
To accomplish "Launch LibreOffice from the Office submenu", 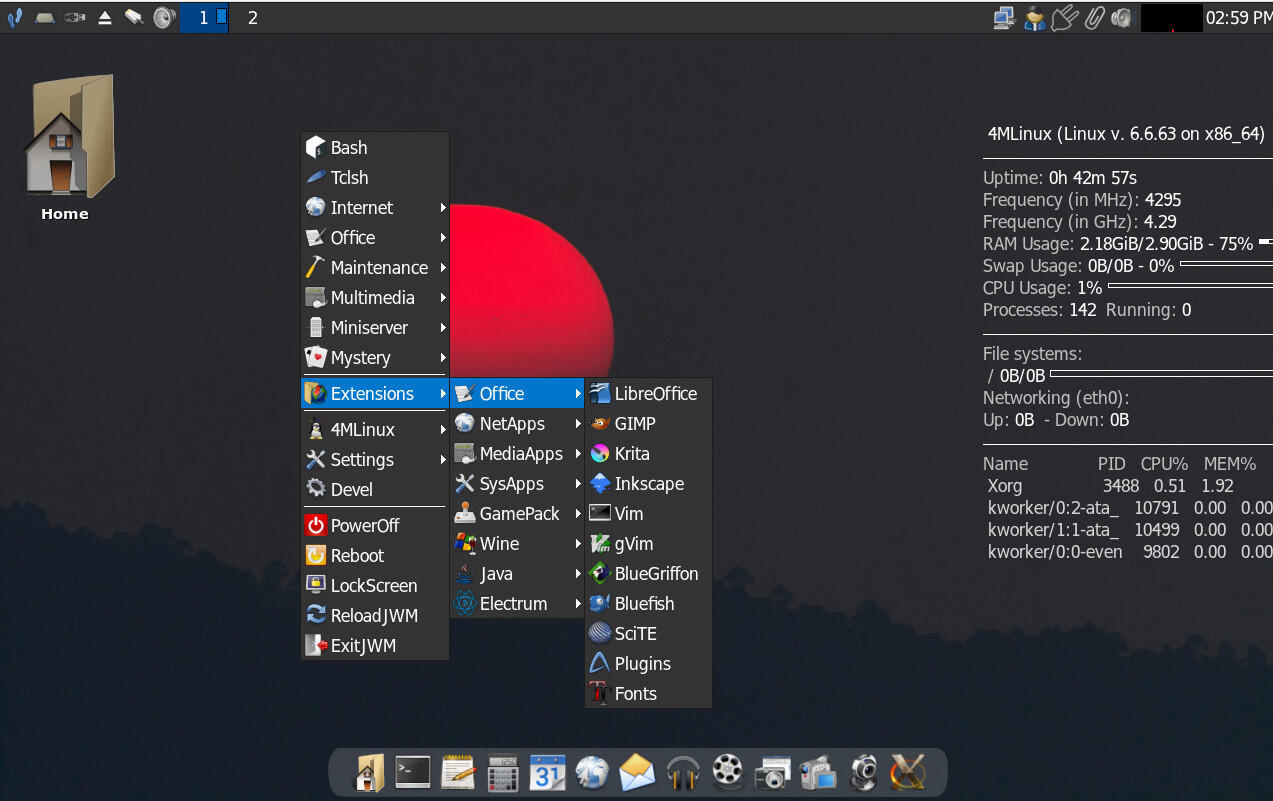I will (655, 394).
